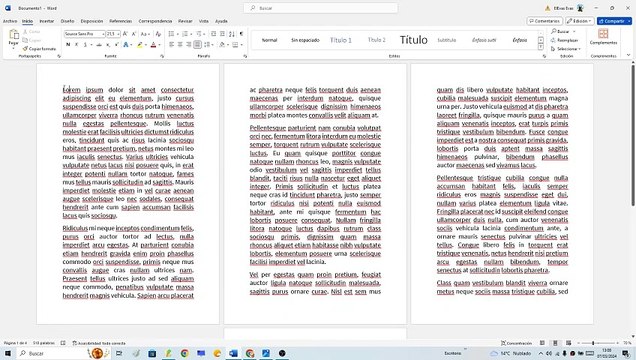Toggle strikethrough formatting
The image size is (636, 360).
(x=99, y=45)
